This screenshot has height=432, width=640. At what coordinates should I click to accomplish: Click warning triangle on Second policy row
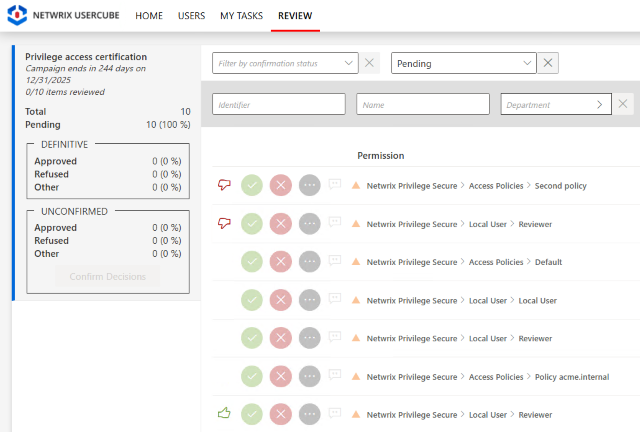(356, 185)
